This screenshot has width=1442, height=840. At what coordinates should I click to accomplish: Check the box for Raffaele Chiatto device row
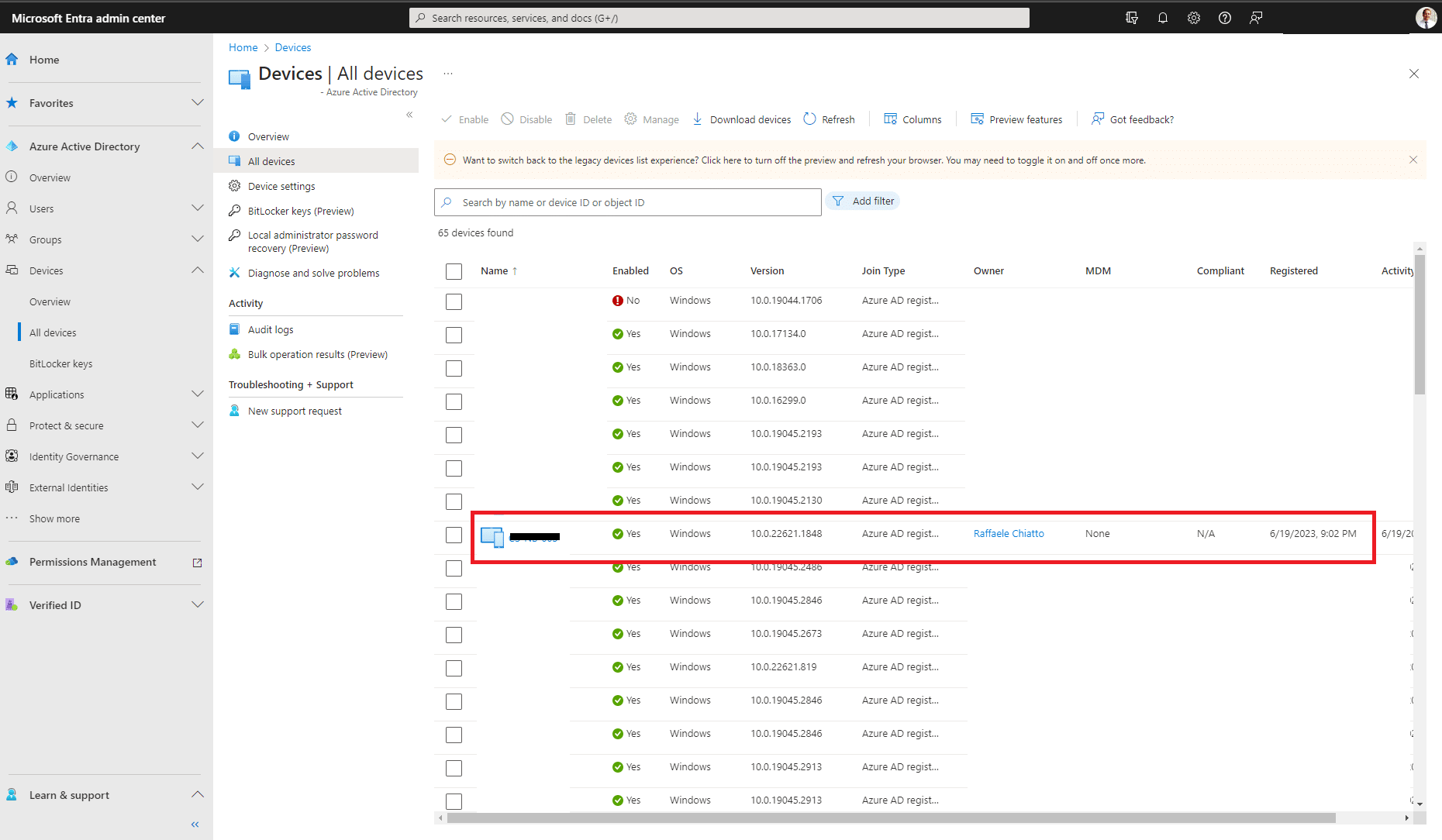[454, 535]
